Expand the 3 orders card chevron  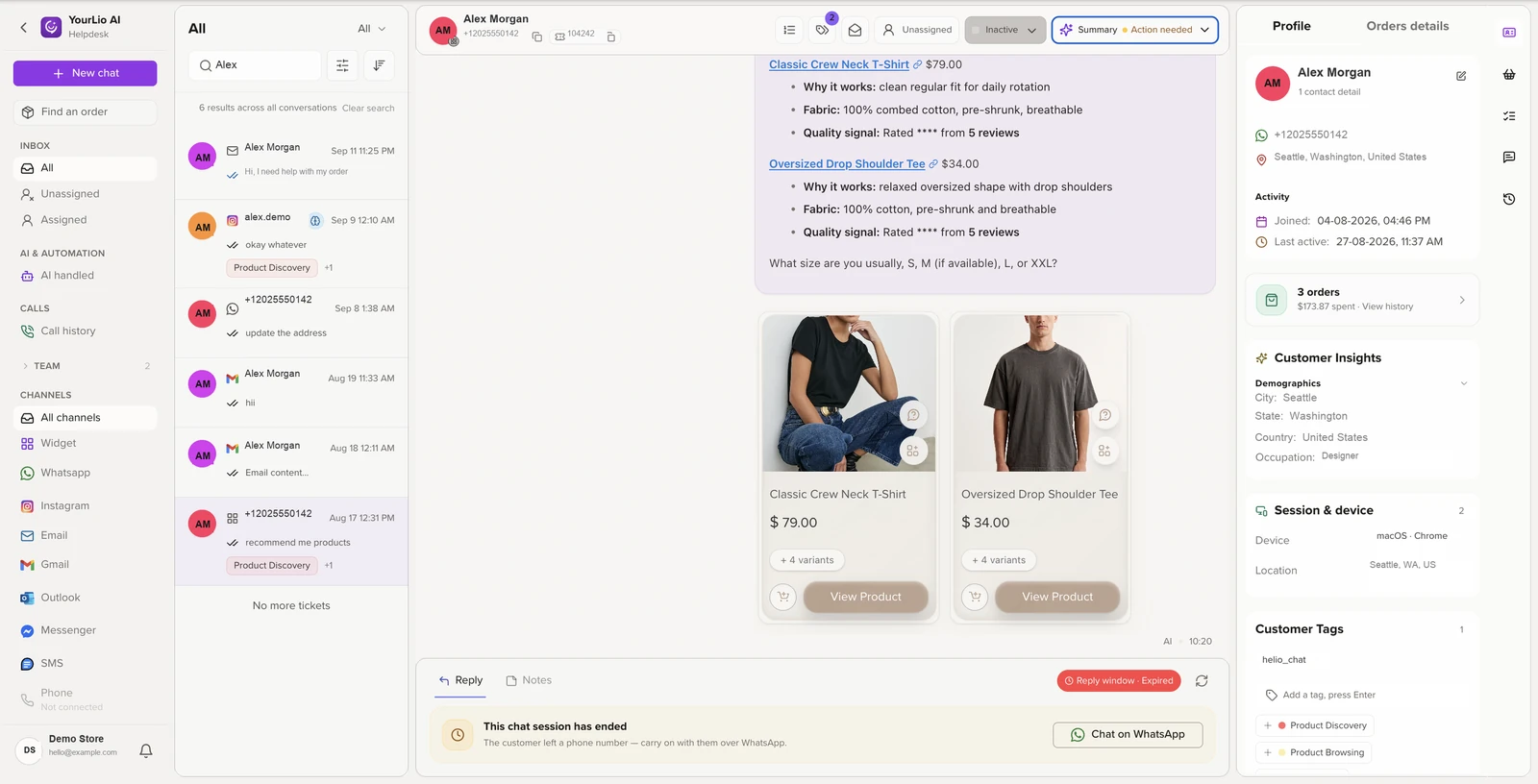coord(1462,300)
